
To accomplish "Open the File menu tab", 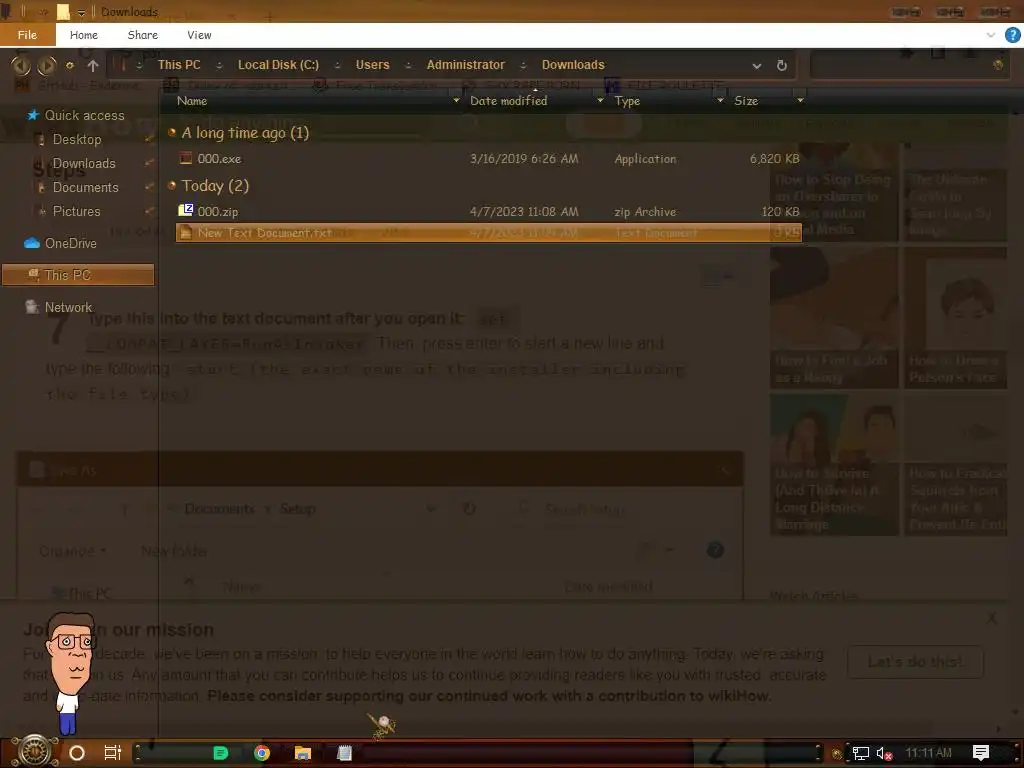I will click(27, 35).
